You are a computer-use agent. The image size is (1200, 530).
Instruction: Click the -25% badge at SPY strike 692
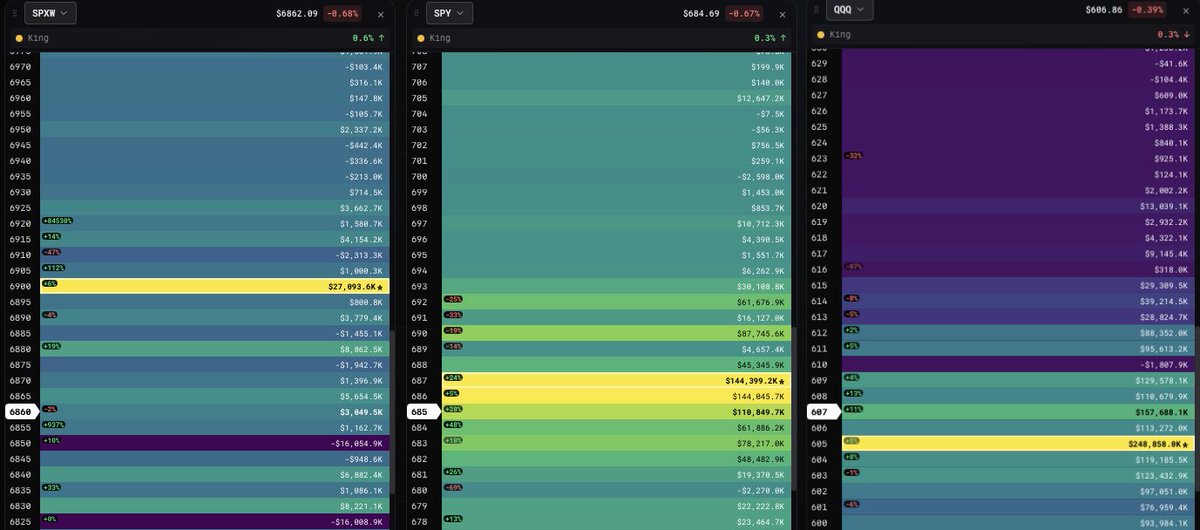point(453,299)
